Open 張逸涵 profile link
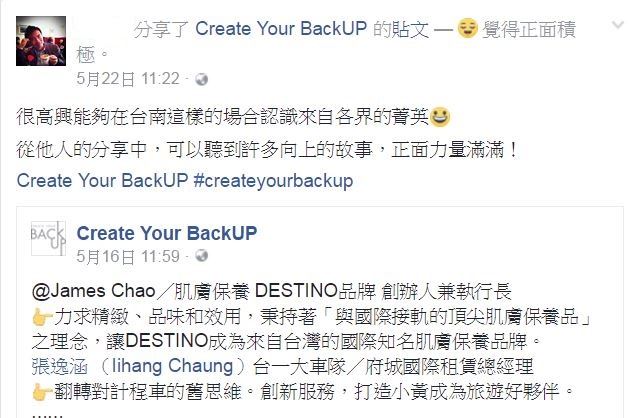Image resolution: width=636 pixels, height=418 pixels. pos(60,367)
